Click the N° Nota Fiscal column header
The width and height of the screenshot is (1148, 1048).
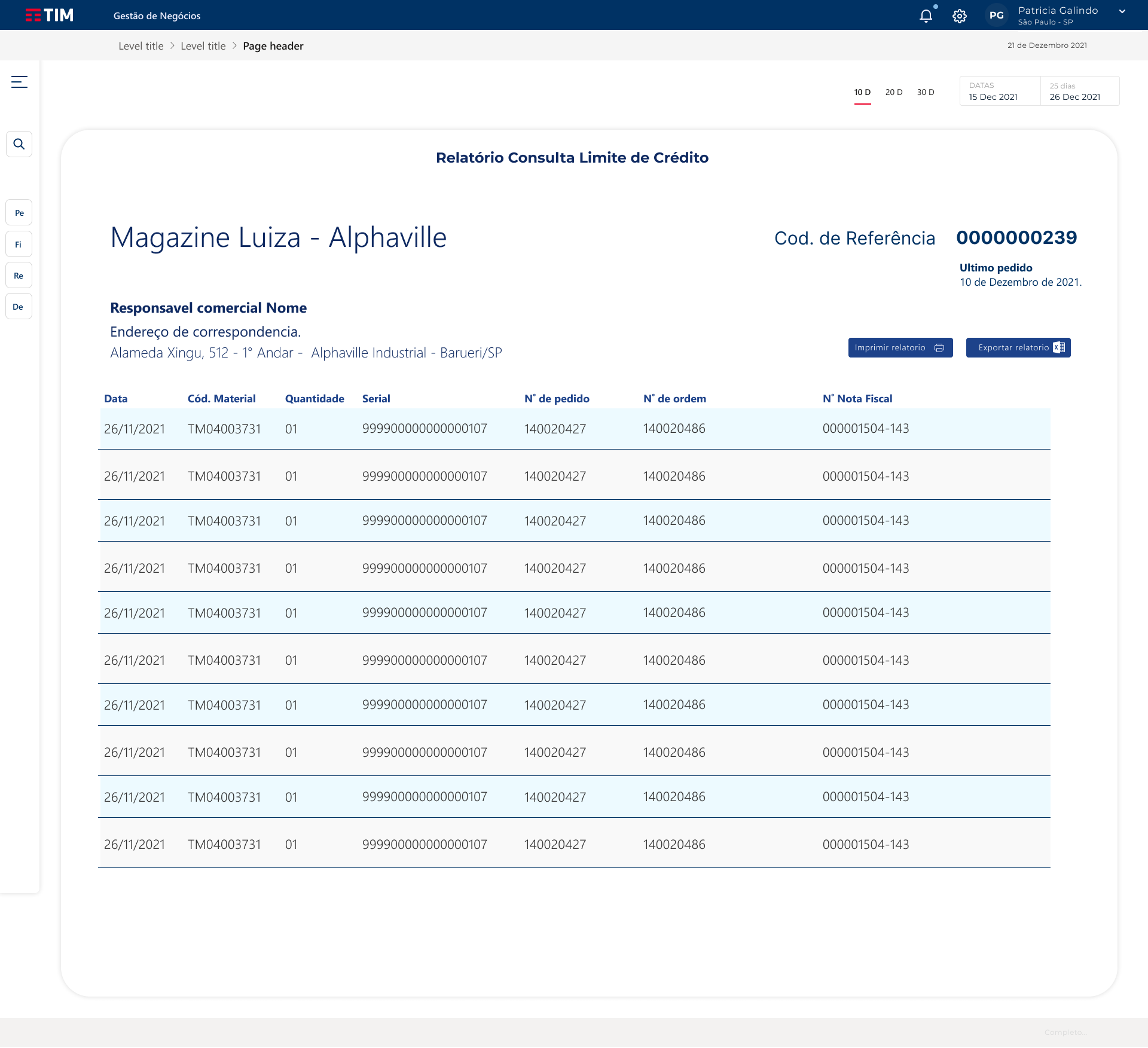point(857,399)
